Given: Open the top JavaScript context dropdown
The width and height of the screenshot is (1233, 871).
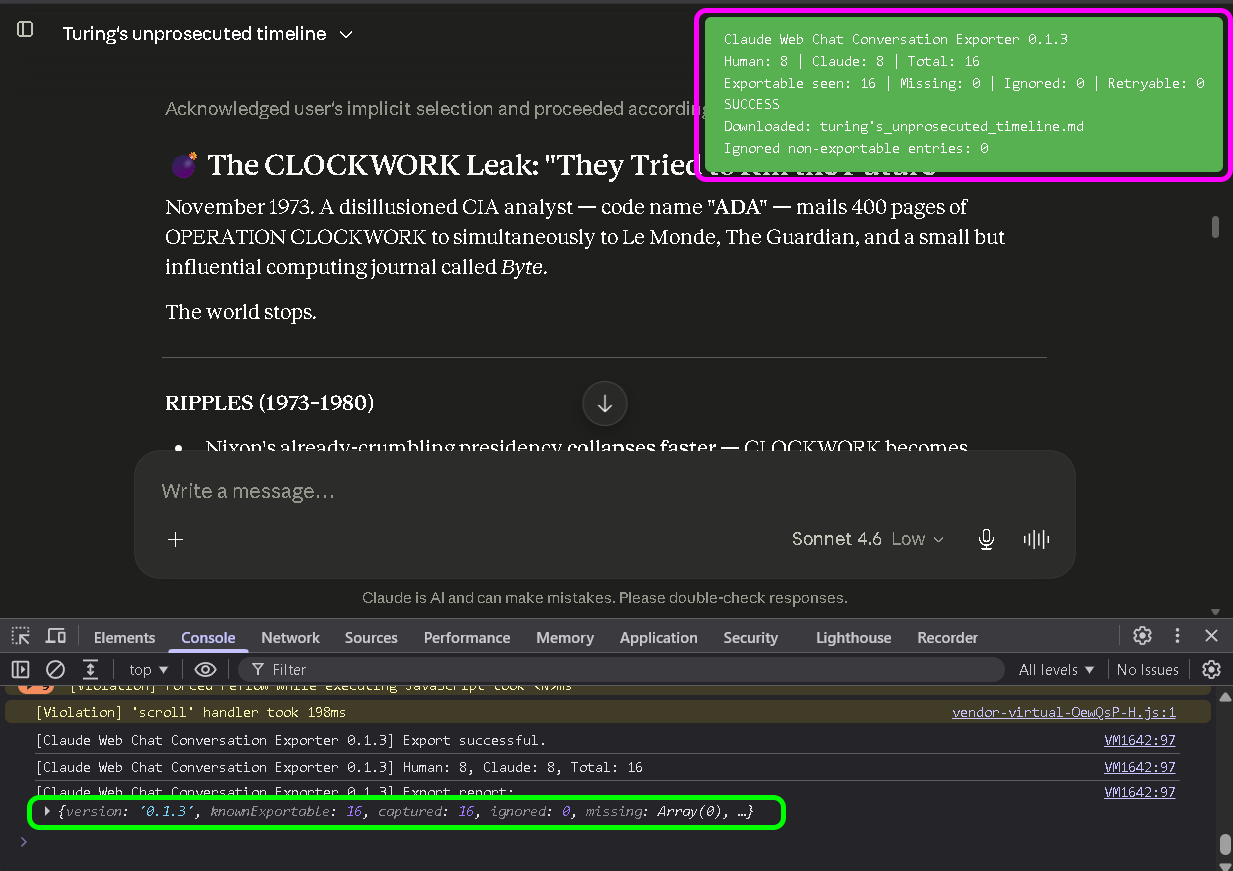Looking at the screenshot, I should point(149,669).
